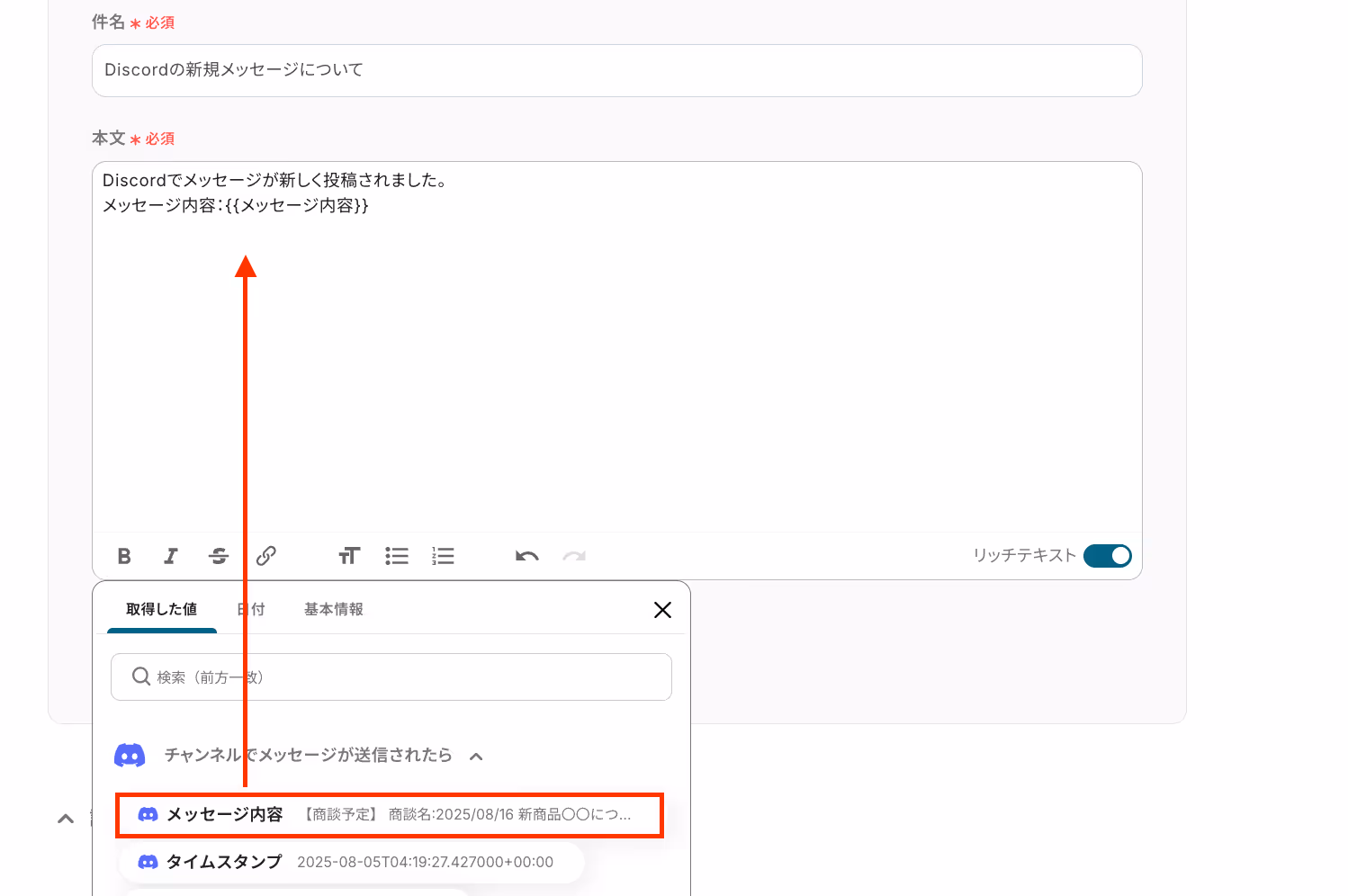Click inside the 本文 body text area
This screenshot has width=1348, height=896.
coord(617,346)
